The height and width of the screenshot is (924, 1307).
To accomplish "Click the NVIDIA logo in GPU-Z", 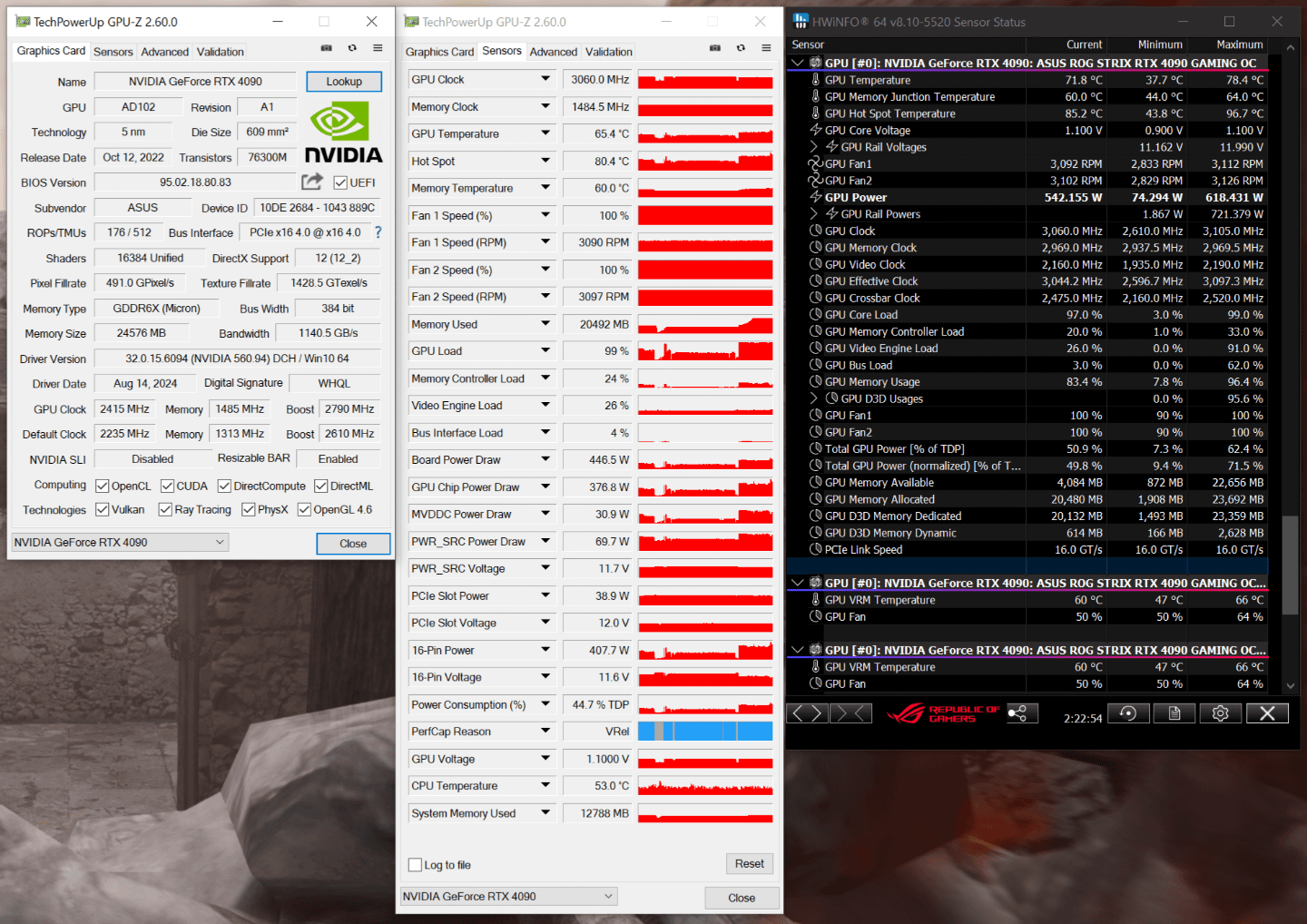I will point(344,133).
